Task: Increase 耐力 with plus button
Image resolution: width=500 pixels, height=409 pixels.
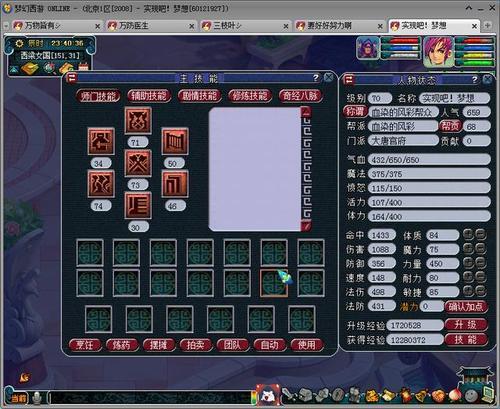Action: point(468,277)
